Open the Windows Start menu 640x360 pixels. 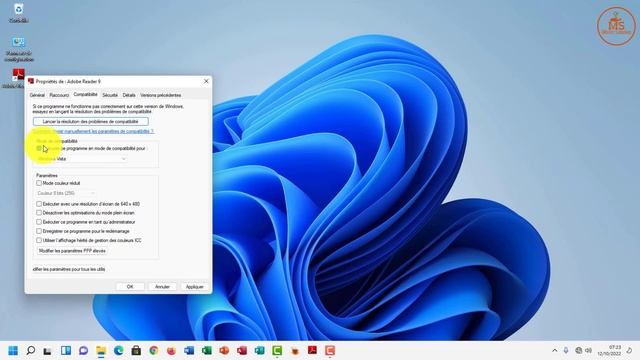(13, 350)
